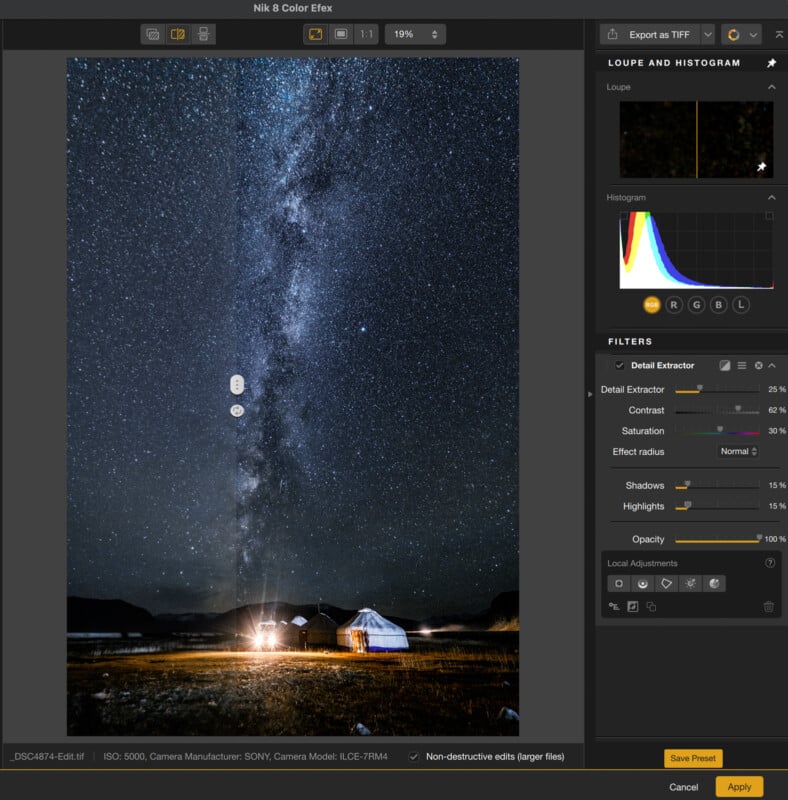Remove the Detail Extractor filter
The width and height of the screenshot is (788, 800).
click(758, 366)
